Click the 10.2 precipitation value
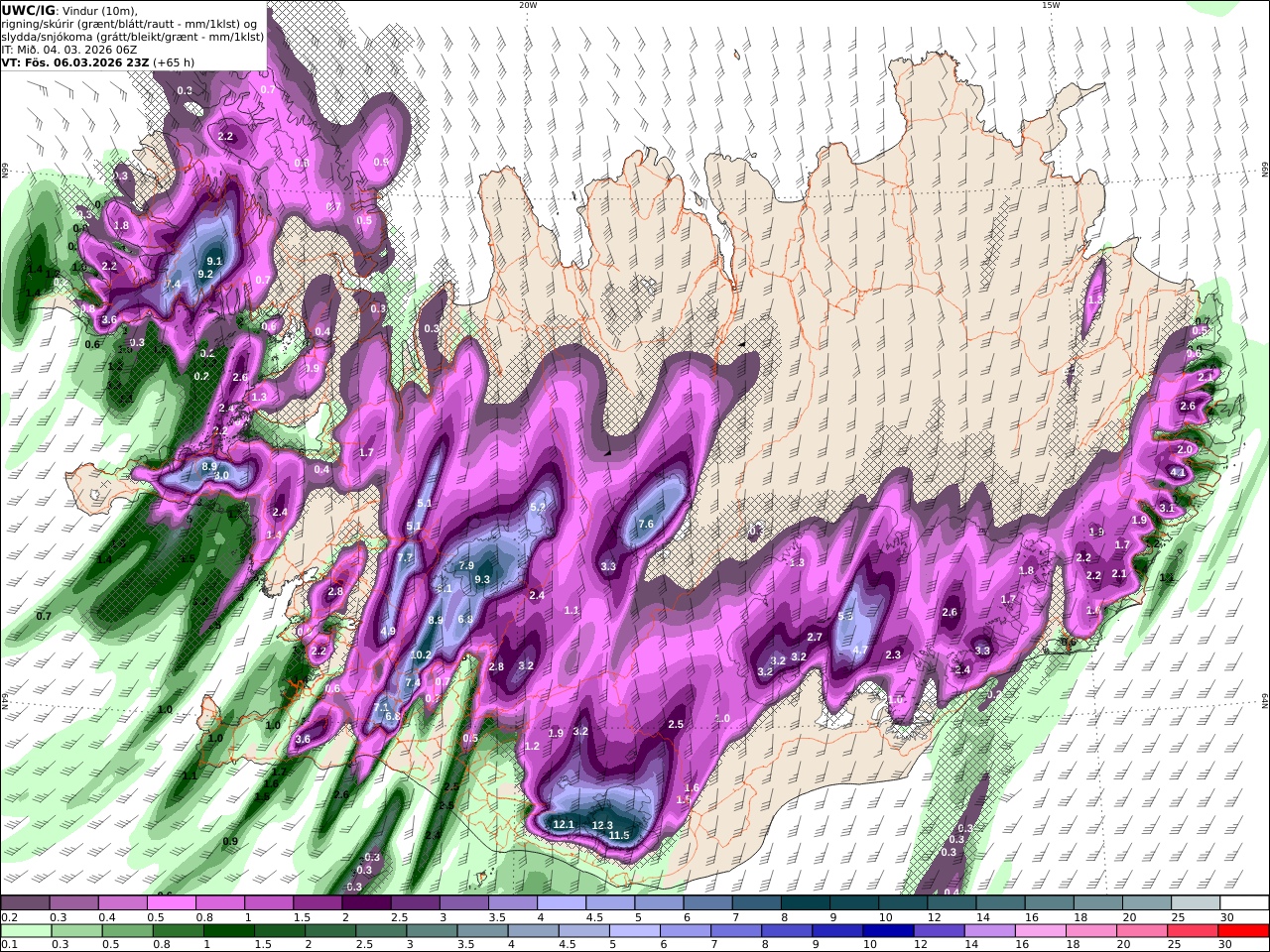 (421, 654)
